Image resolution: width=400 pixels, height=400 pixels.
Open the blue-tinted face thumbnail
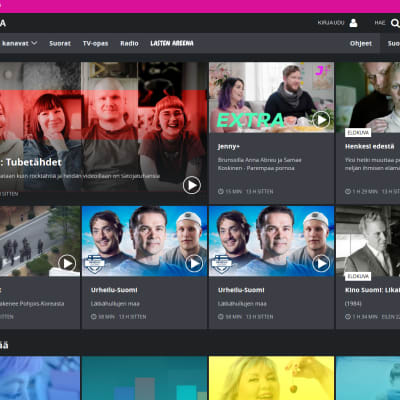click(x=40, y=378)
